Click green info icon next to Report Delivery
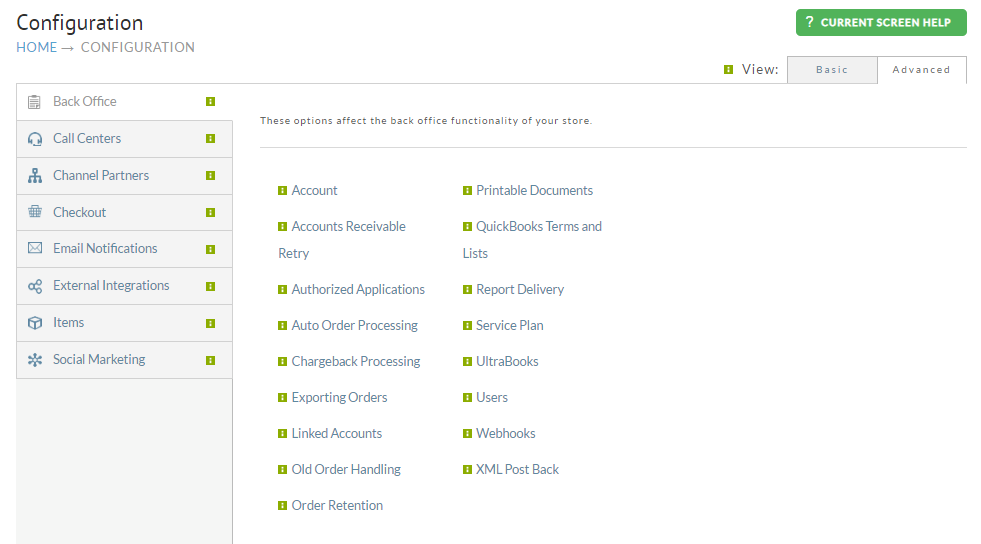Viewport: 981px width, 544px height. point(467,290)
